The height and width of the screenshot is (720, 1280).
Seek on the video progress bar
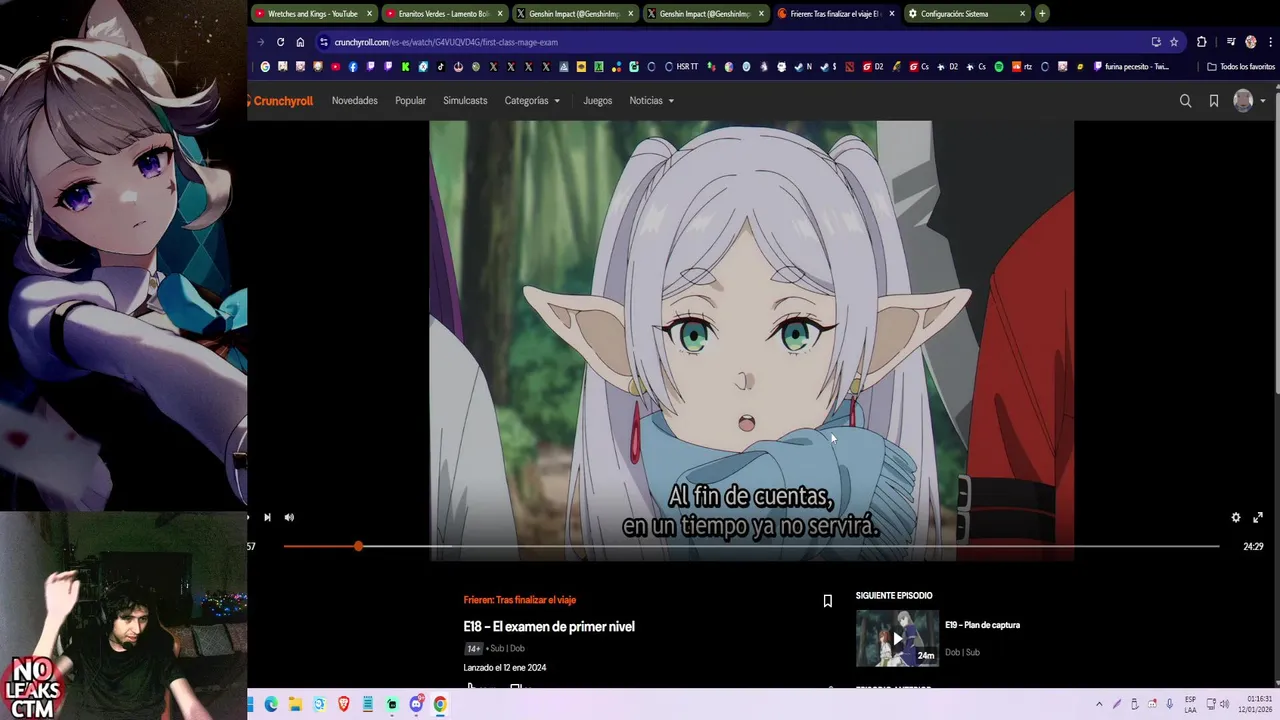coord(751,546)
